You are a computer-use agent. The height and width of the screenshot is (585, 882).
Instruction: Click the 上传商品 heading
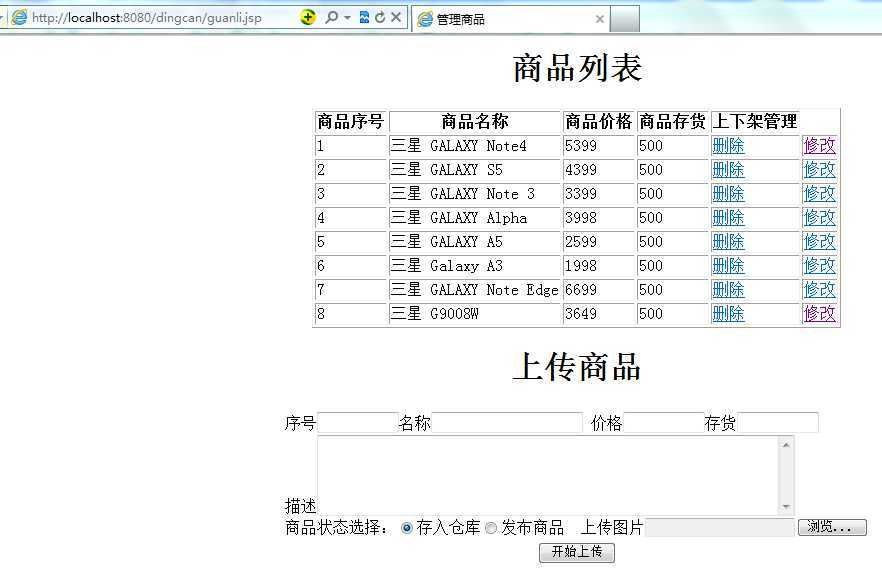tap(577, 367)
